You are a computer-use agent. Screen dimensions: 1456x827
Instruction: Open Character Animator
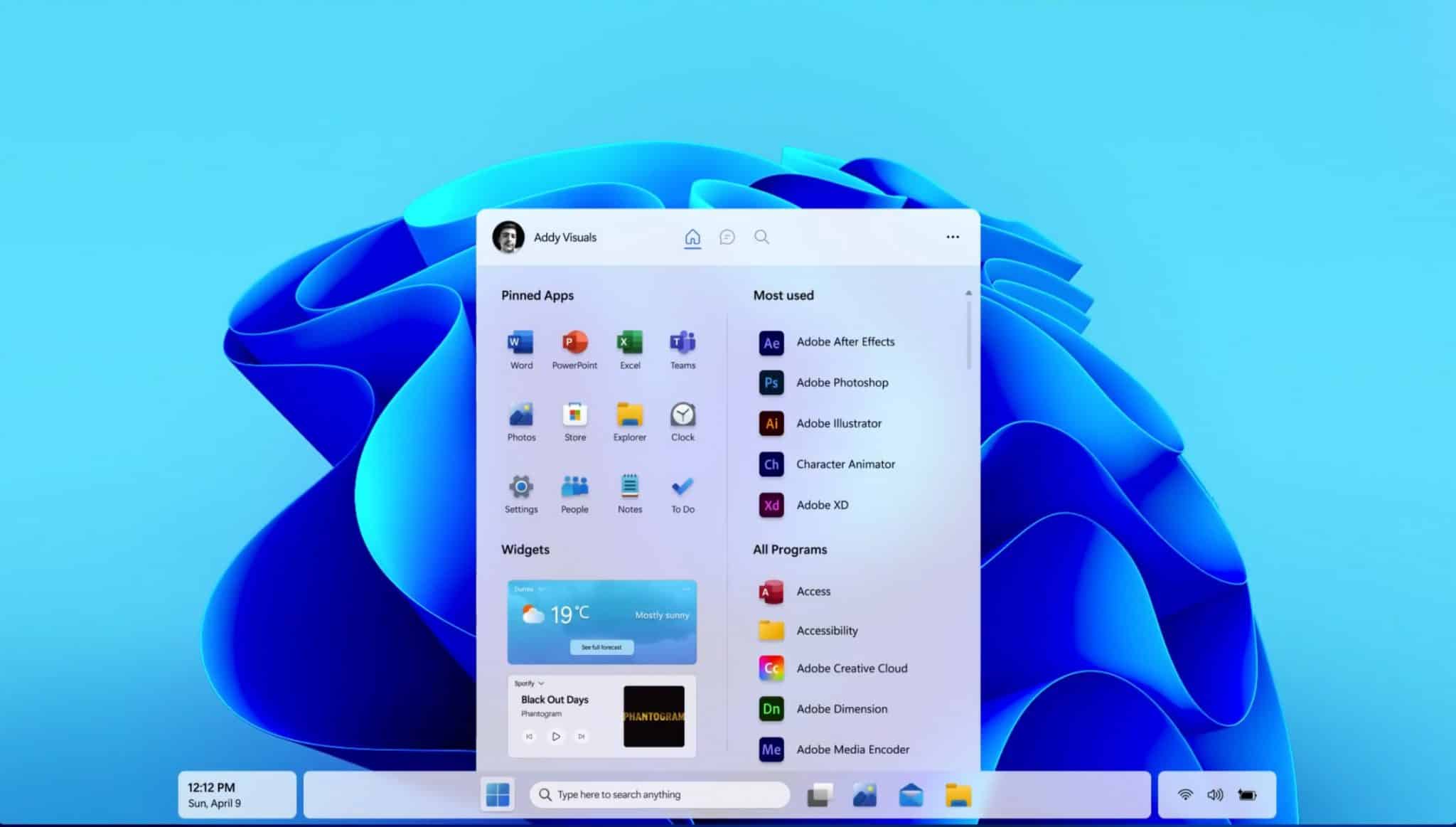845,464
